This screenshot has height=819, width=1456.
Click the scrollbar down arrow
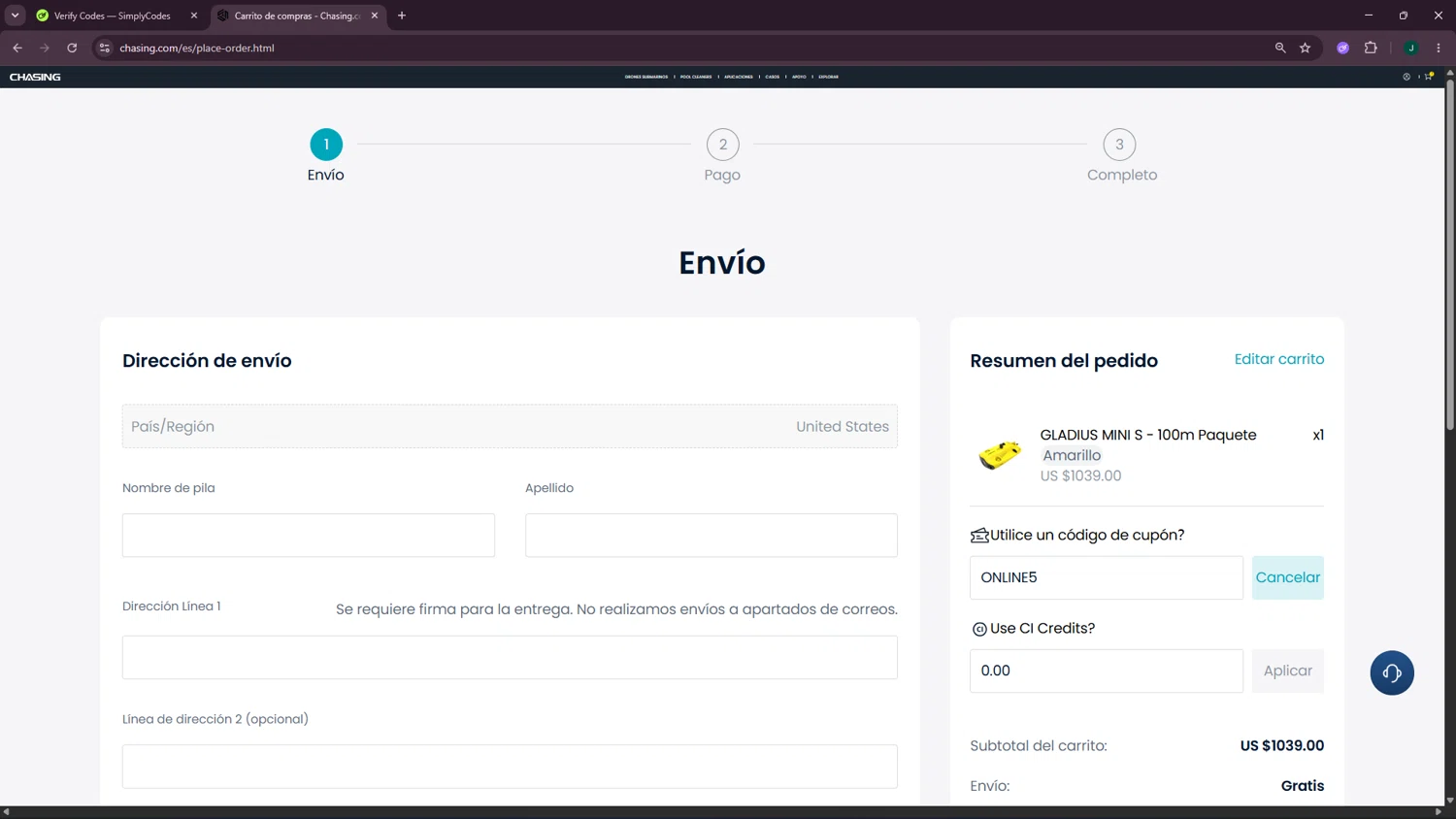point(1450,801)
